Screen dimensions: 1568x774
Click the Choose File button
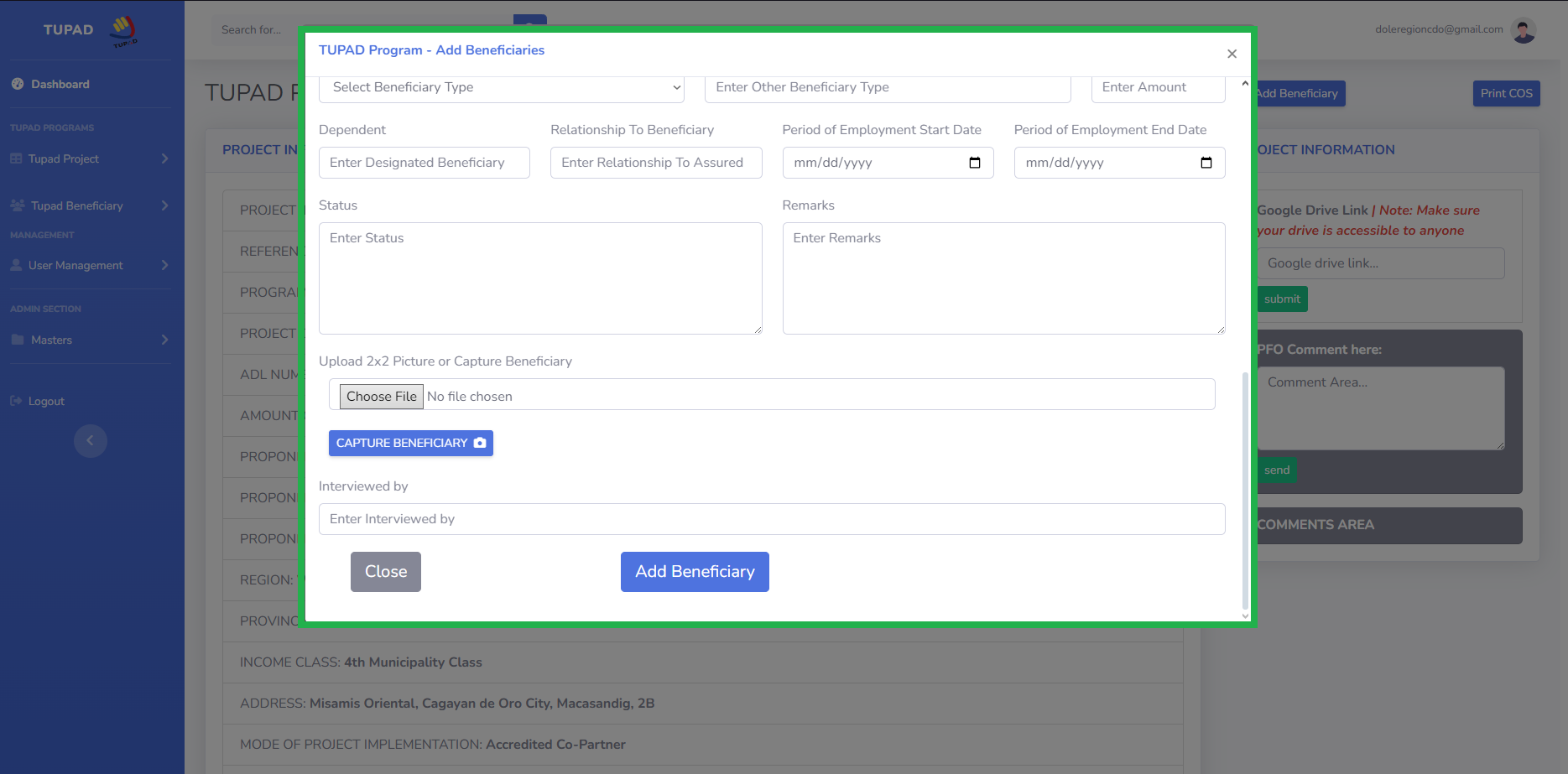(x=382, y=396)
